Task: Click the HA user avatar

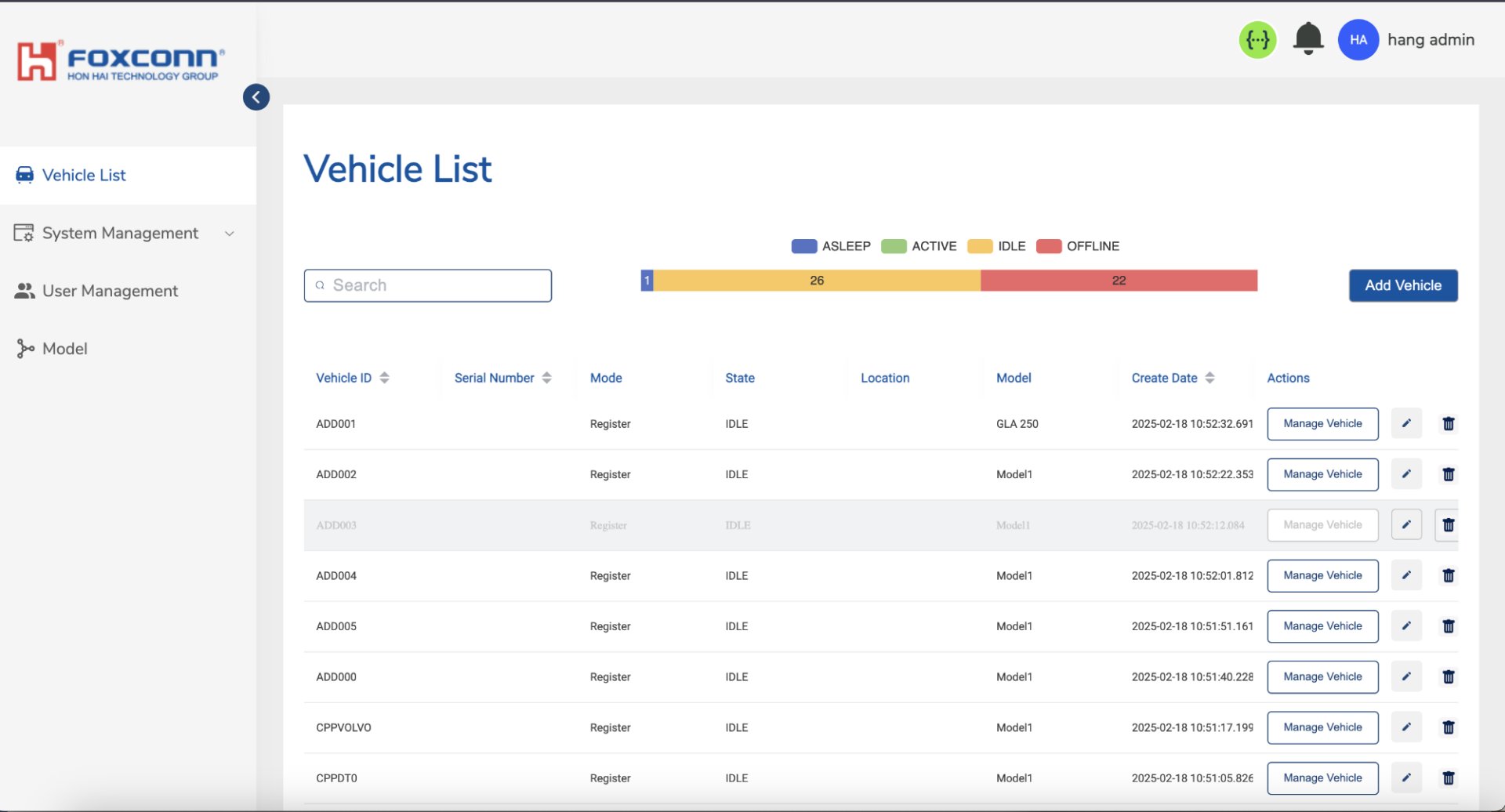Action: (1358, 40)
